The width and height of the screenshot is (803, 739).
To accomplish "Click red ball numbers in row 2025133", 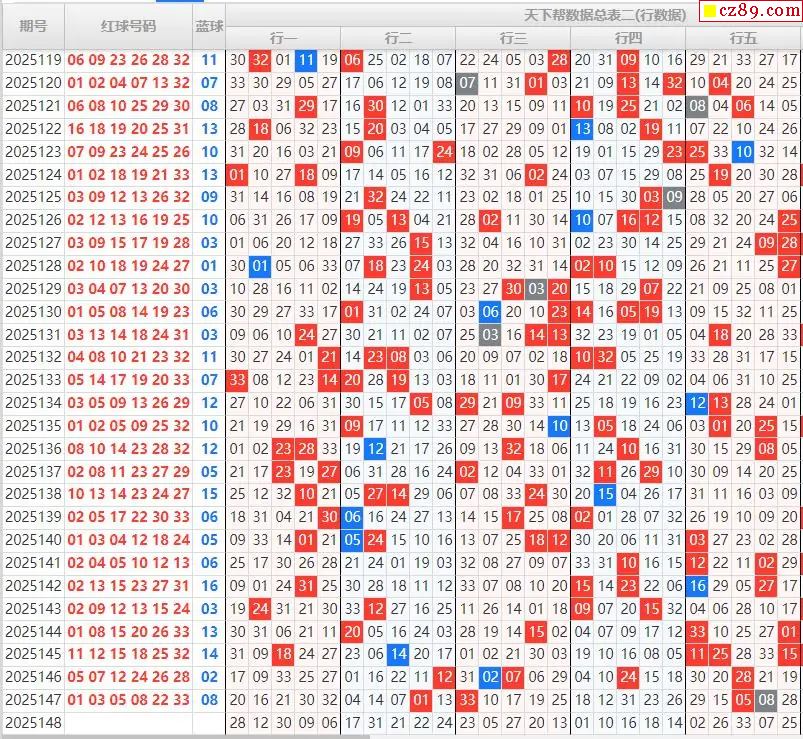I will pos(128,380).
